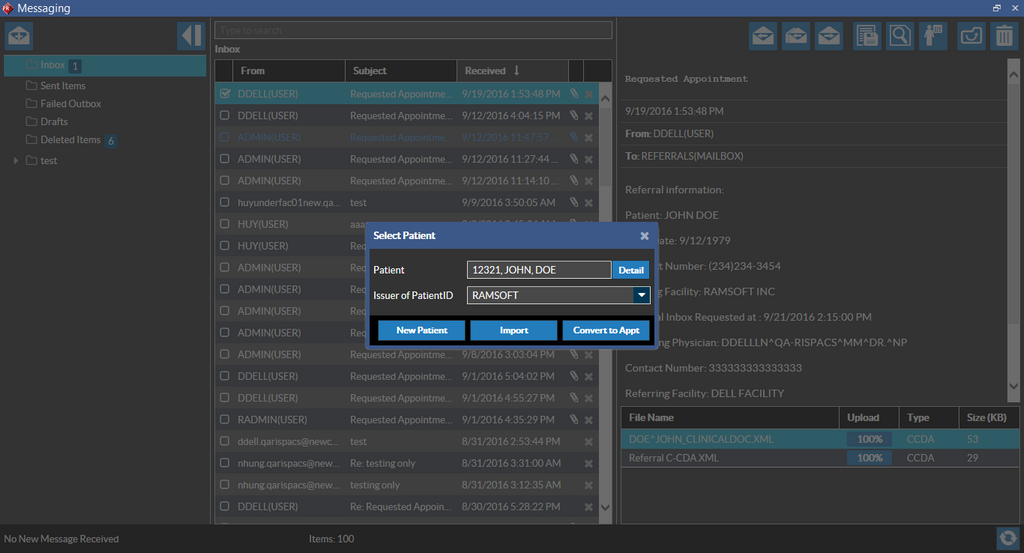Uncheck the first DDELL(USER) message checkbox
Image resolution: width=1024 pixels, height=553 pixels.
tap(225, 94)
